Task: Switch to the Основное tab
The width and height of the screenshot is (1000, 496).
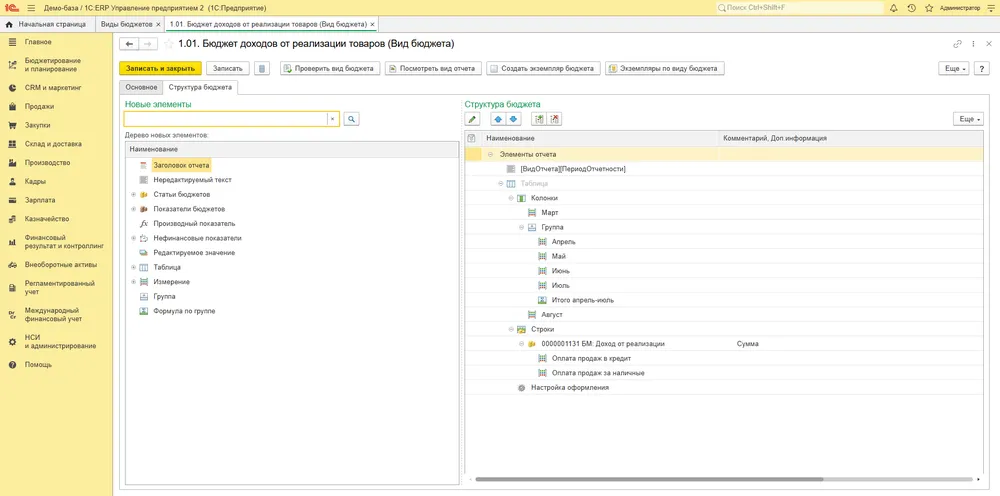Action: [x=141, y=87]
